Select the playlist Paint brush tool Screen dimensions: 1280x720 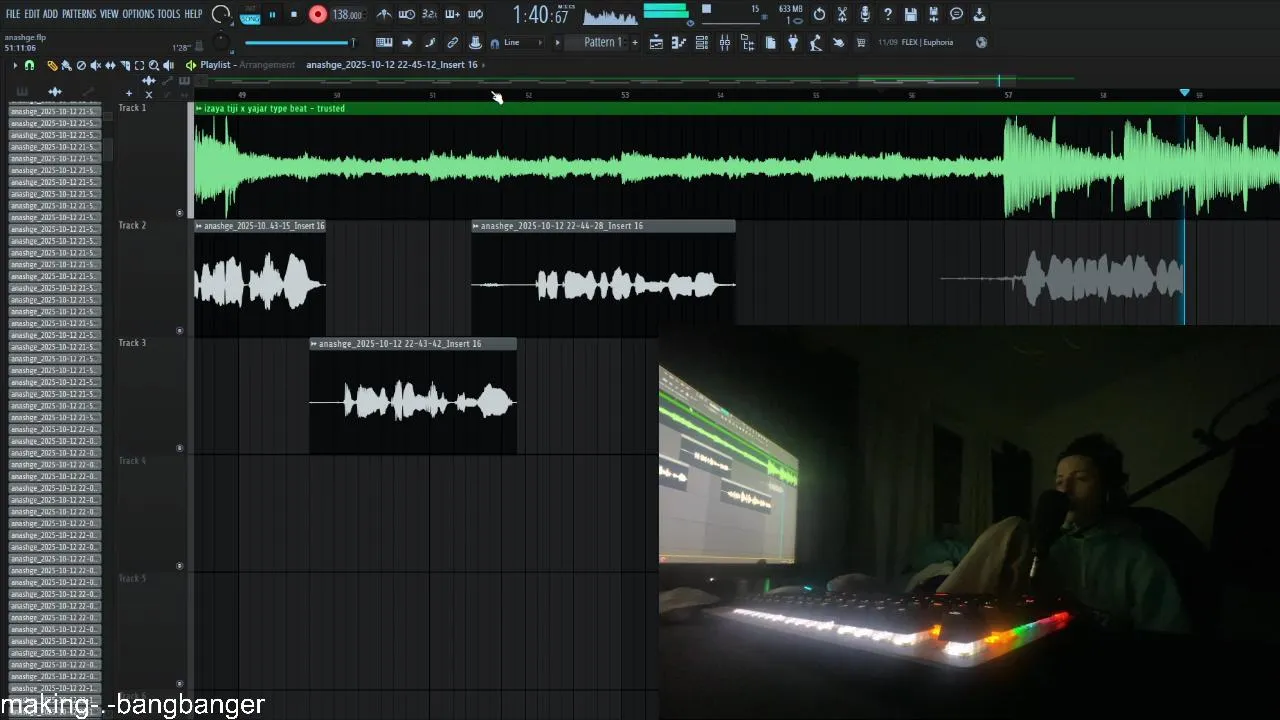[x=66, y=65]
